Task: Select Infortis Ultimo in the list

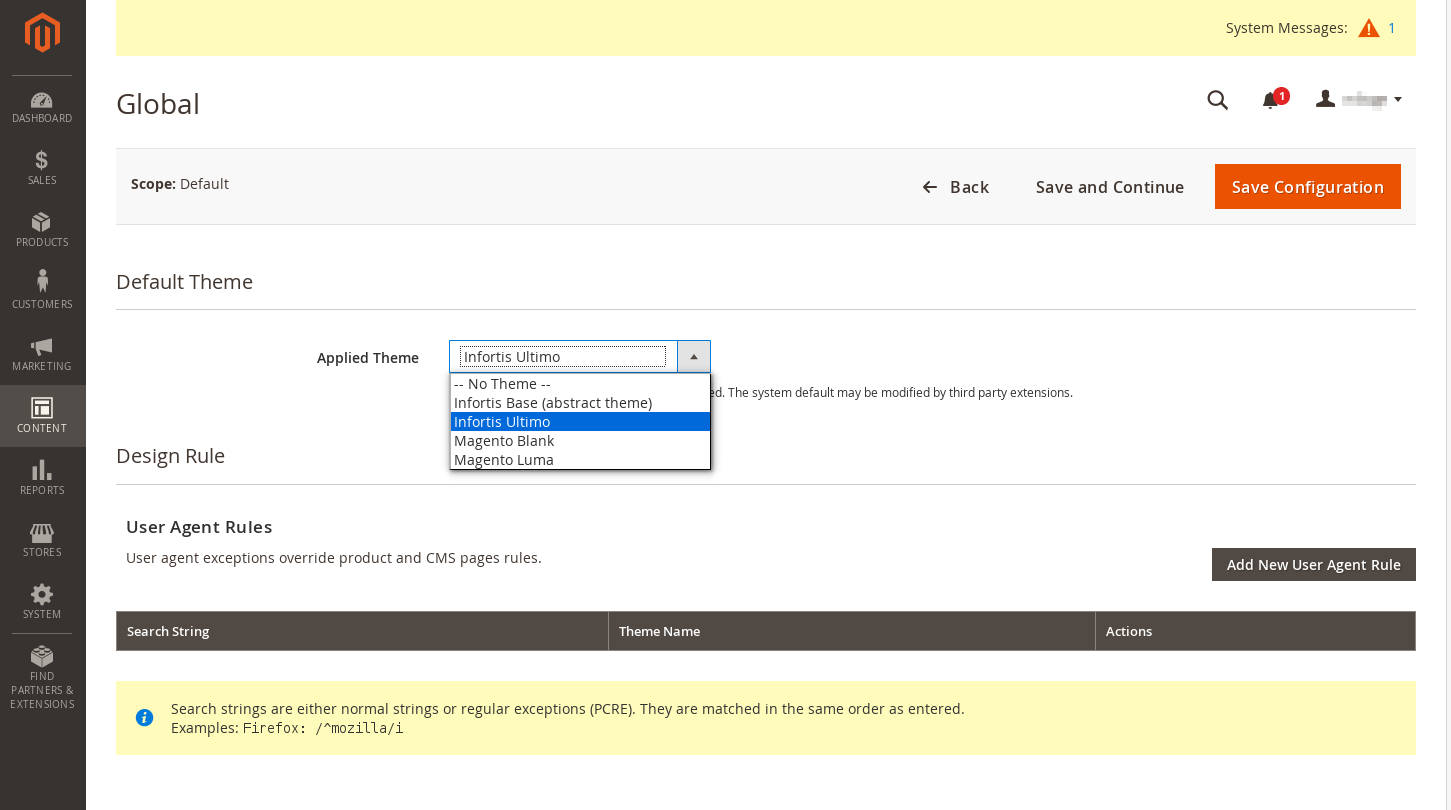Action: pos(580,422)
